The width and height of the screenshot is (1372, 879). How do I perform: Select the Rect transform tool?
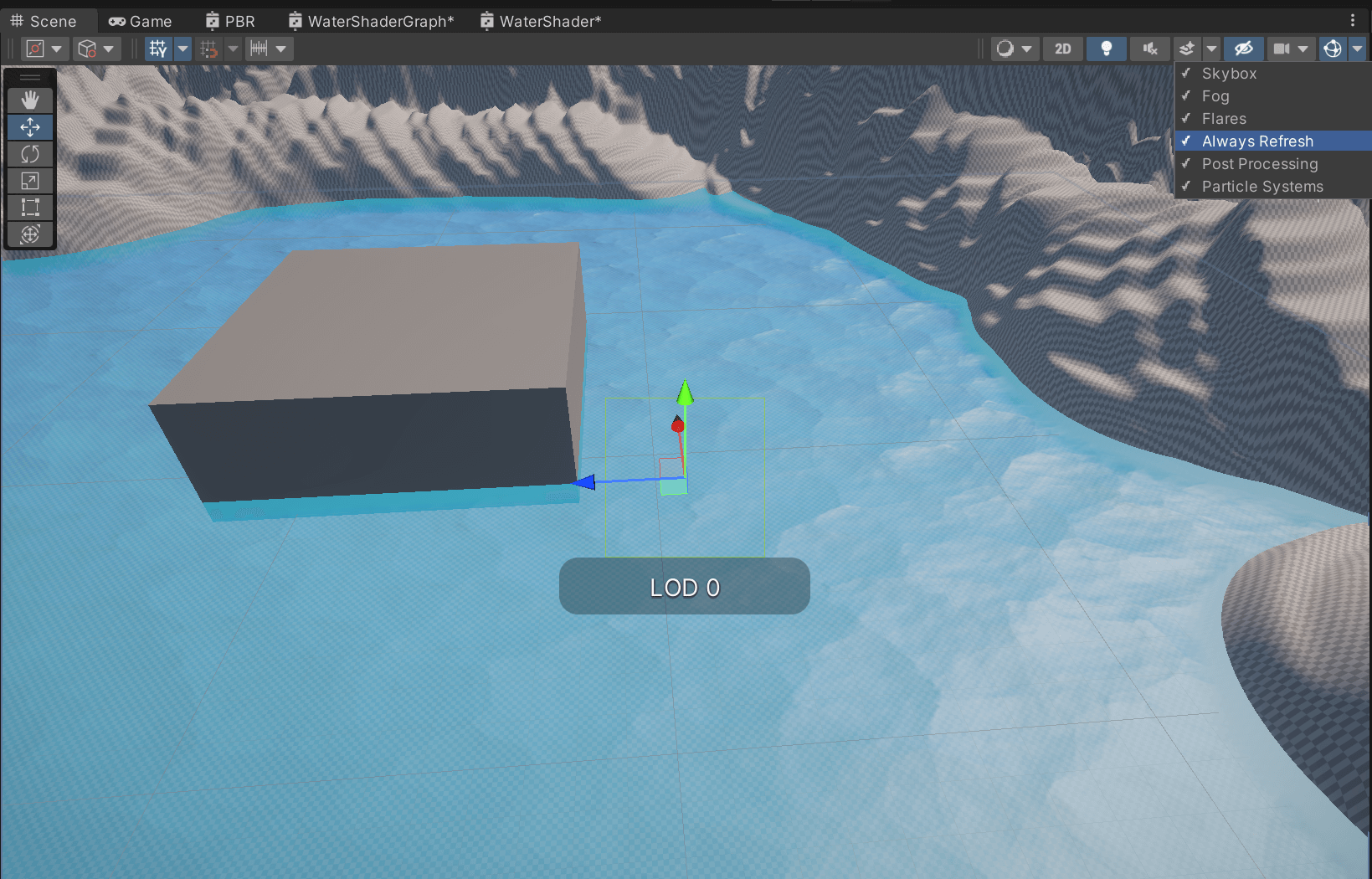point(30,208)
